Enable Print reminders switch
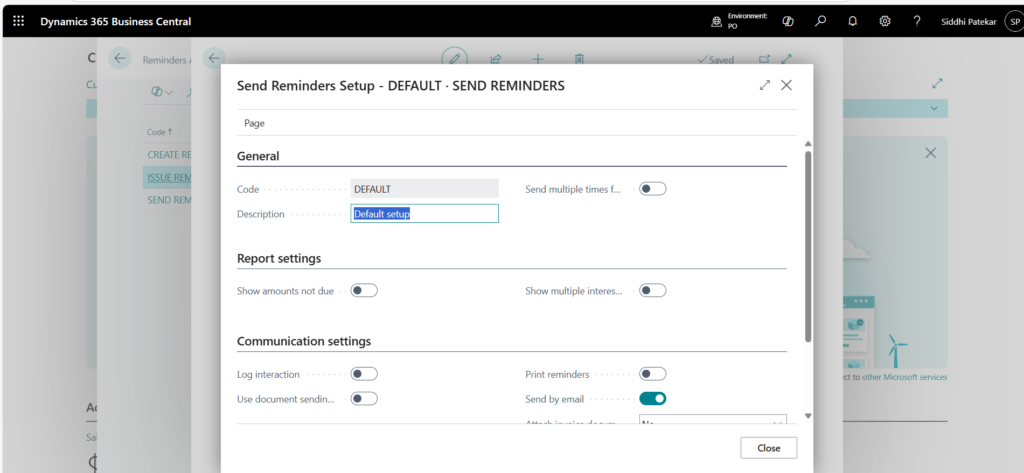 tap(652, 374)
